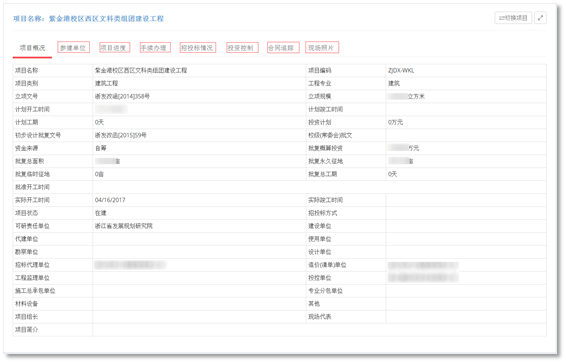Switch to the 参建单位 tab
The width and height of the screenshot is (566, 363).
(73, 48)
